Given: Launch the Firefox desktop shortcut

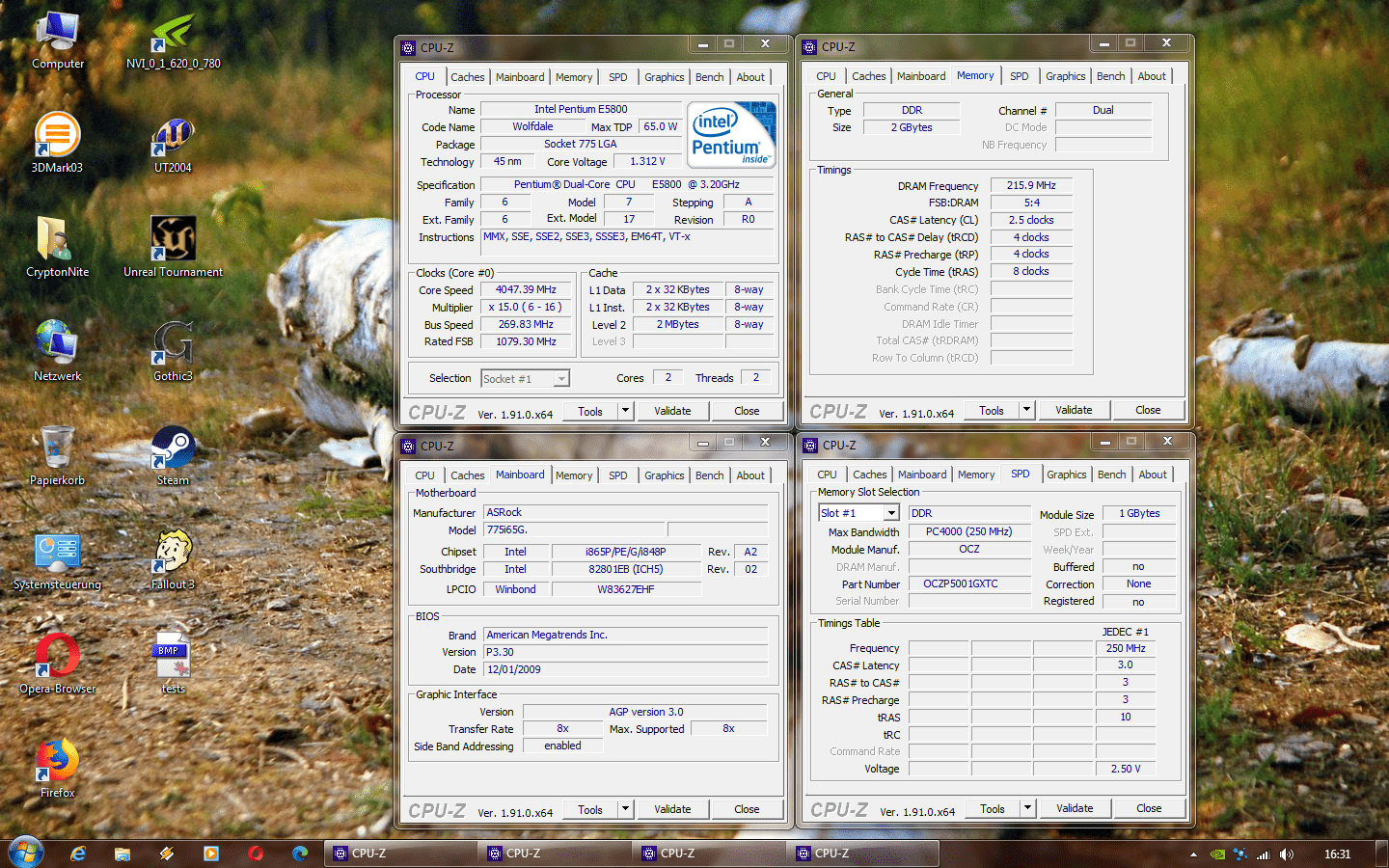Looking at the screenshot, I should (57, 768).
